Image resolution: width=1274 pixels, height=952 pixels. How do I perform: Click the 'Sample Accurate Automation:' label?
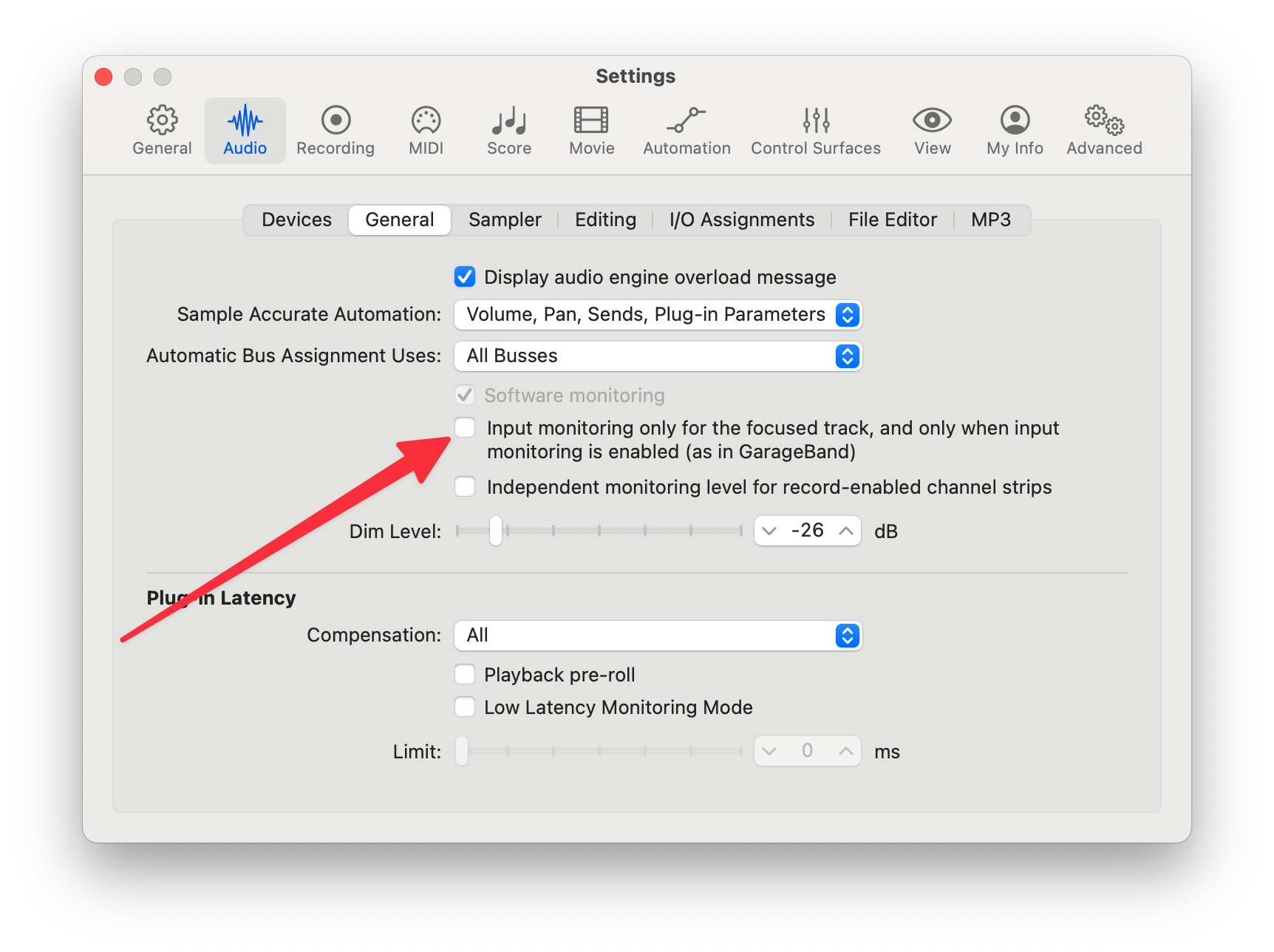coord(309,314)
